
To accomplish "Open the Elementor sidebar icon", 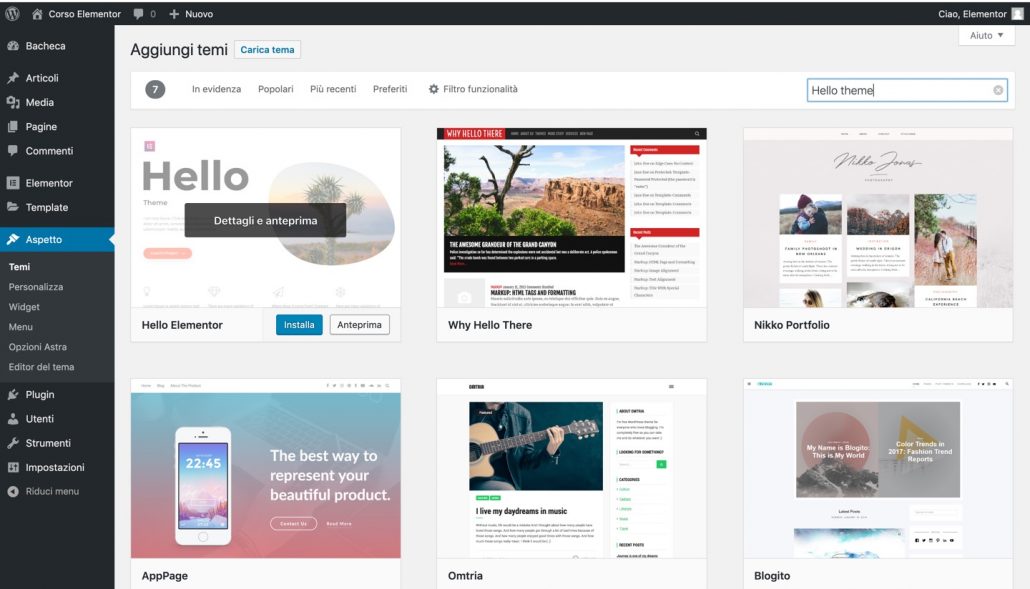I will (x=13, y=183).
